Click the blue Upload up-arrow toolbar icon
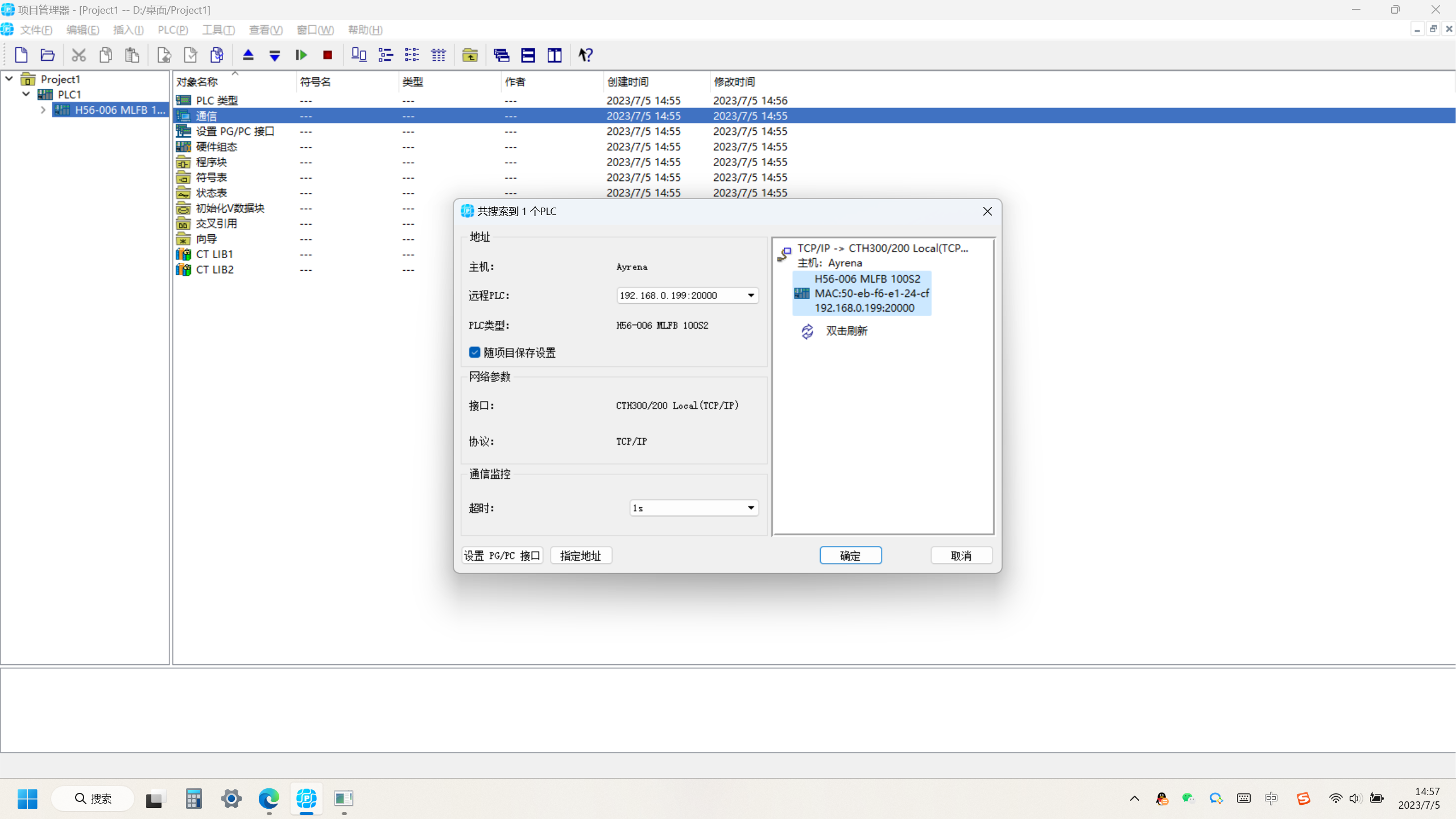 coord(248,55)
